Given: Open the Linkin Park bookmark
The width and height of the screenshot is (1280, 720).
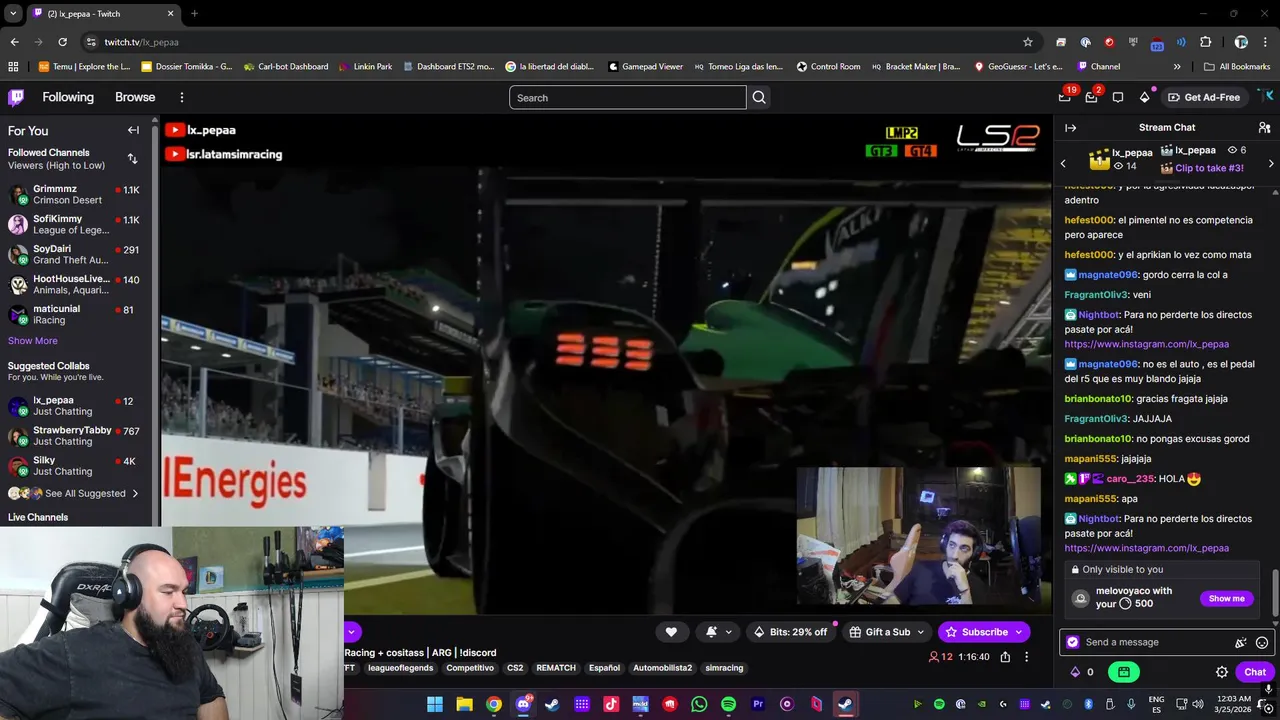Looking at the screenshot, I should point(365,67).
